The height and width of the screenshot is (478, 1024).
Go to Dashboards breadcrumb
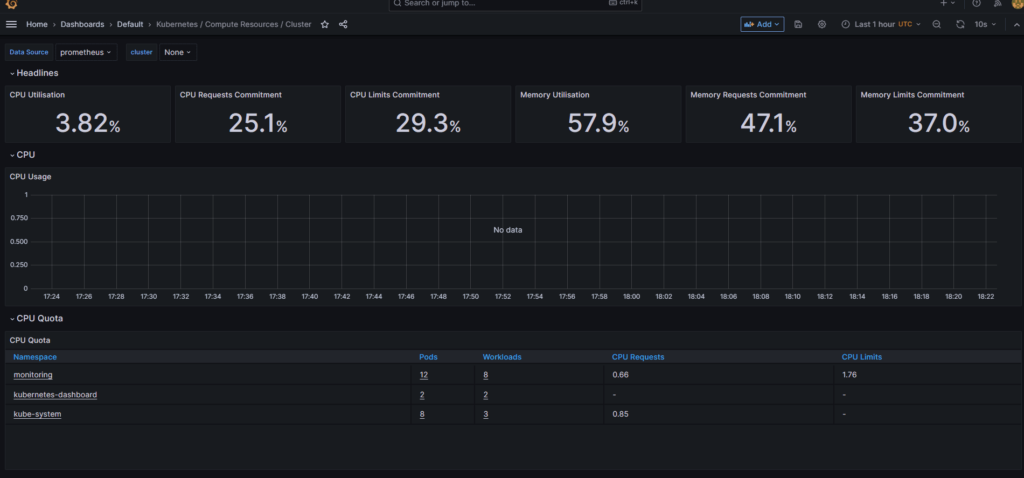point(82,24)
